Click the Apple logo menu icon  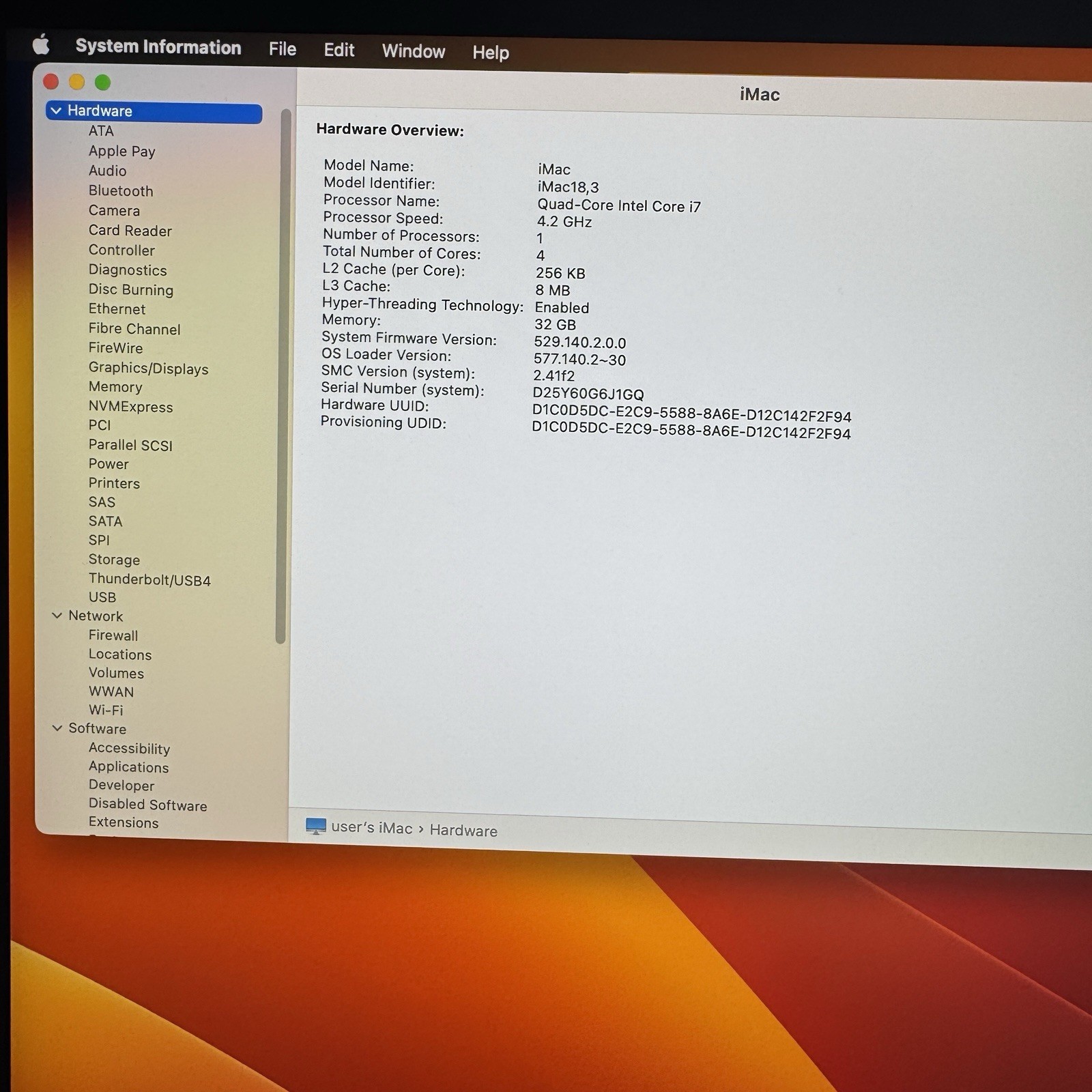click(x=41, y=45)
